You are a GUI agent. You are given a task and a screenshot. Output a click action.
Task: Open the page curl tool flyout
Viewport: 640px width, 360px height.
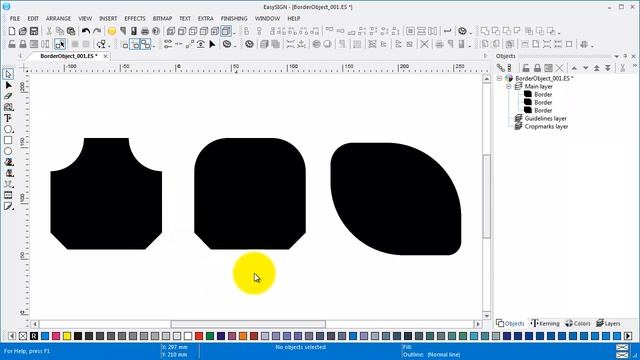[8, 206]
